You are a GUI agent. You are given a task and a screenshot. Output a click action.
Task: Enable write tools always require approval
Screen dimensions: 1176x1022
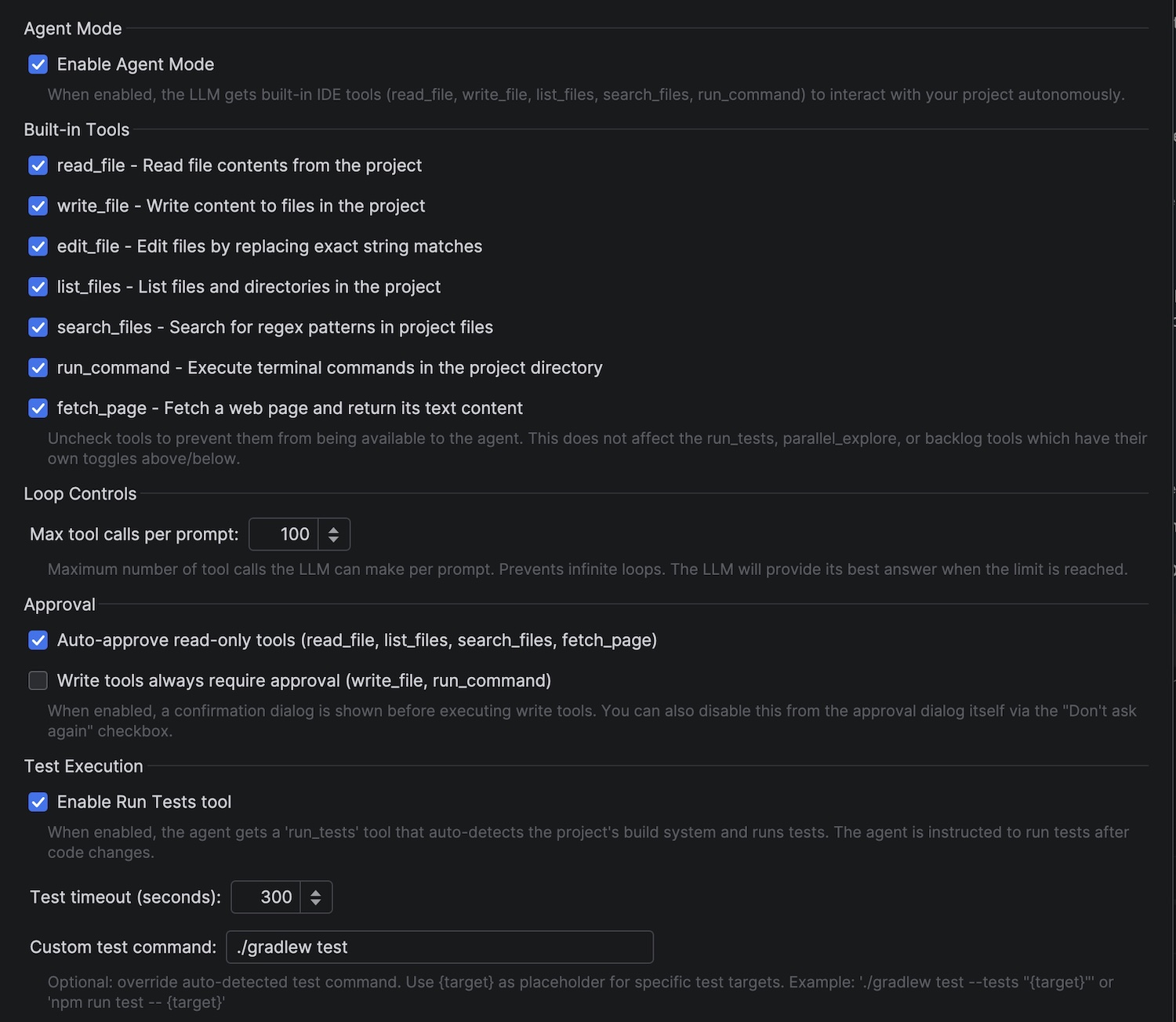pyautogui.click(x=38, y=681)
